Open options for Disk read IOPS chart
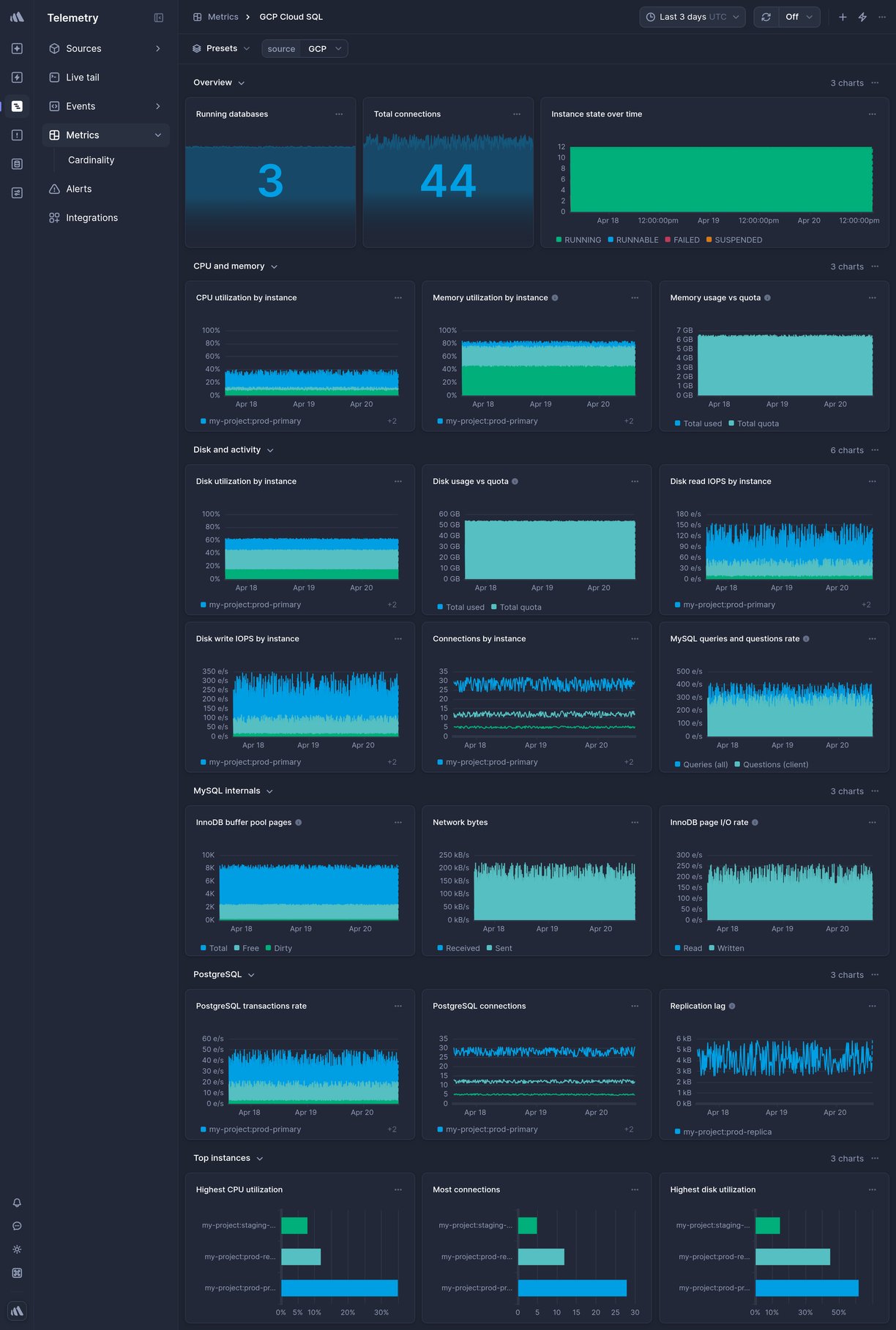The image size is (896, 1330). click(873, 482)
